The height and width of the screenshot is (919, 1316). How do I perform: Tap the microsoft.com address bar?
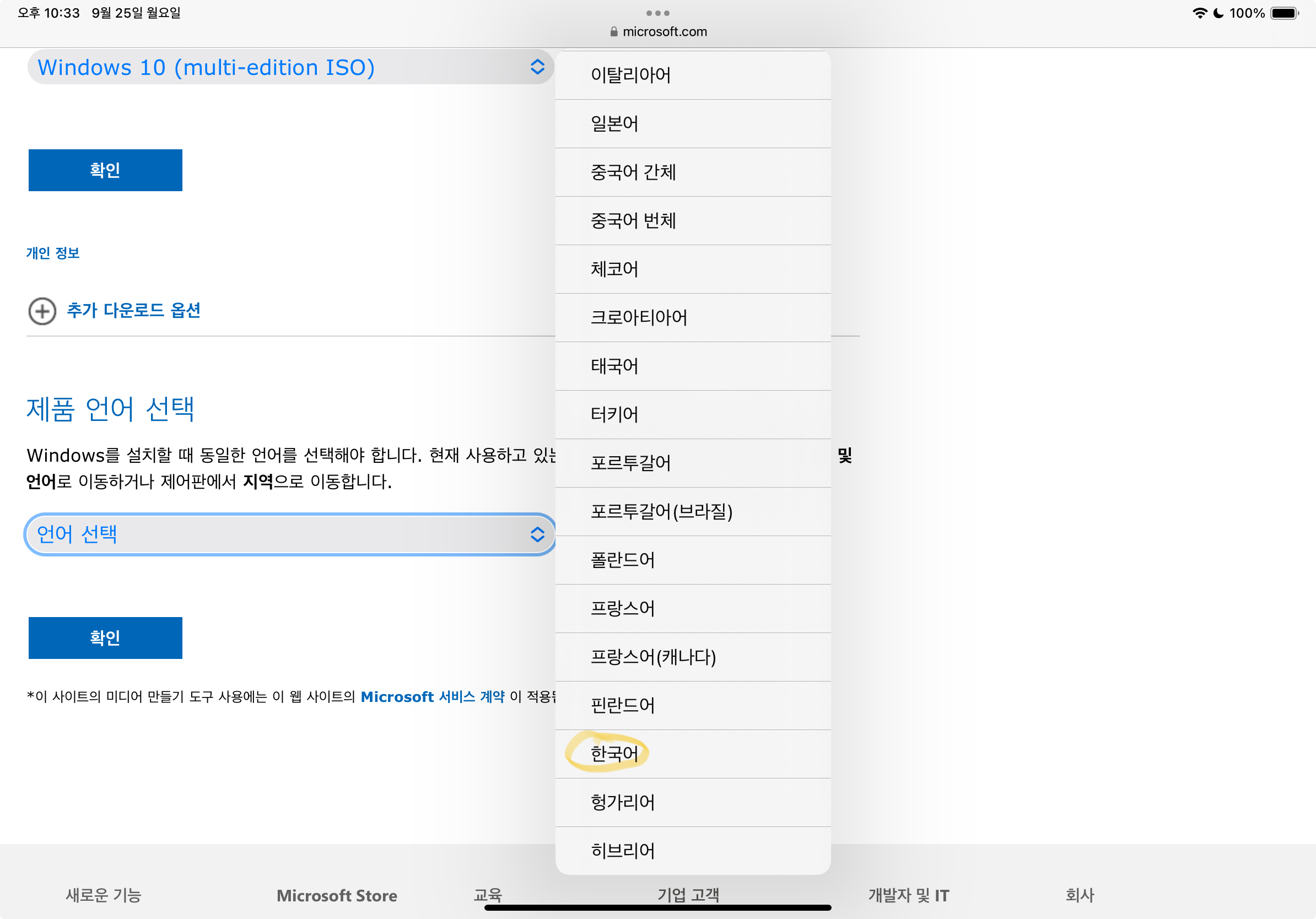point(659,31)
